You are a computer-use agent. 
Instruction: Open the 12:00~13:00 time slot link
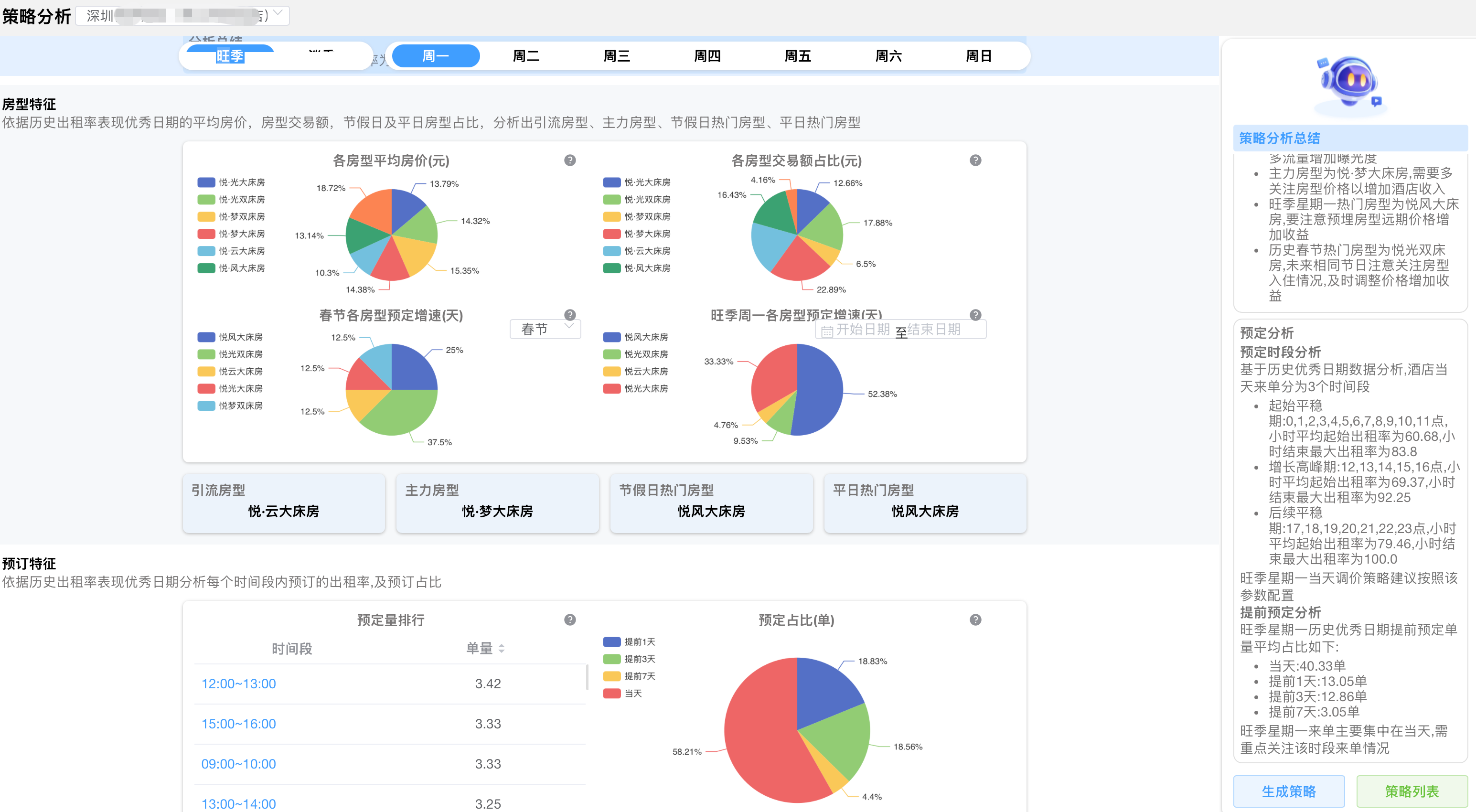click(x=238, y=684)
